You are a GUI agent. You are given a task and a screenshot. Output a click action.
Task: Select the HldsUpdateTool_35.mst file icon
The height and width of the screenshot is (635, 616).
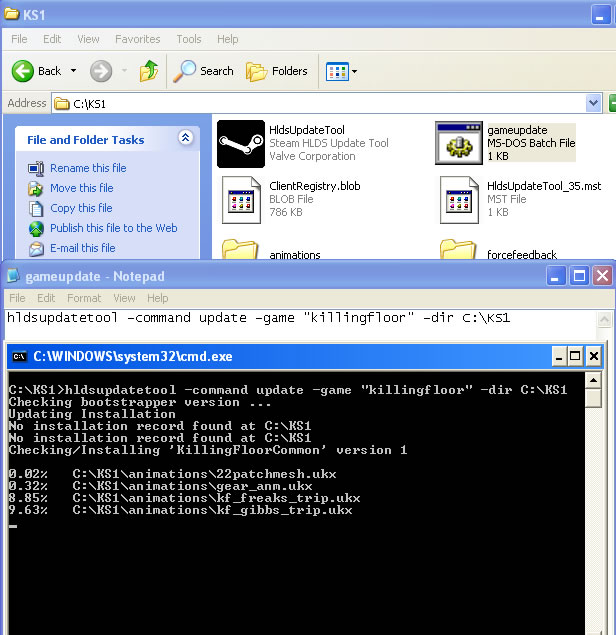[x=459, y=200]
